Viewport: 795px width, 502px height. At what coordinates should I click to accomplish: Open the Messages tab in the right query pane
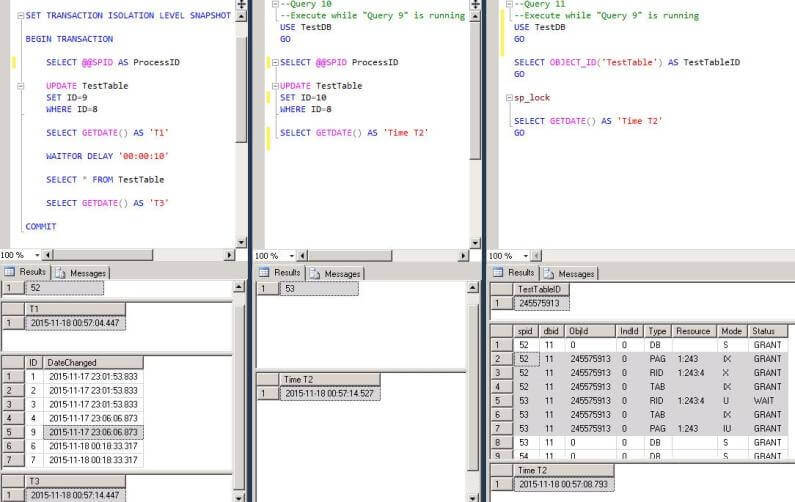coord(569,273)
